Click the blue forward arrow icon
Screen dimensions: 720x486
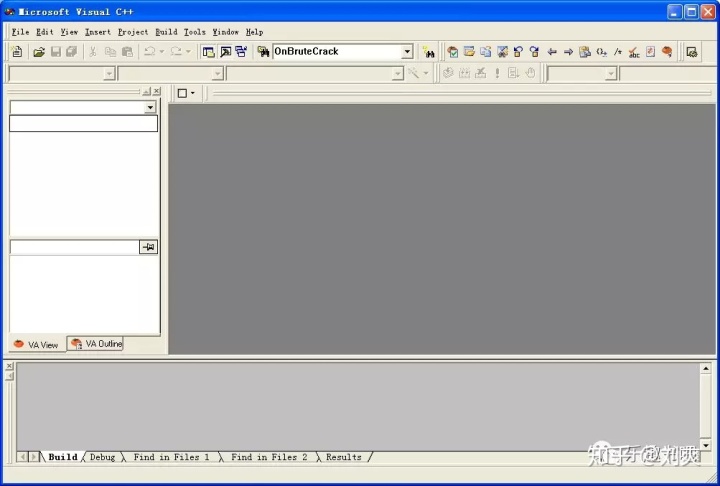(x=568, y=52)
